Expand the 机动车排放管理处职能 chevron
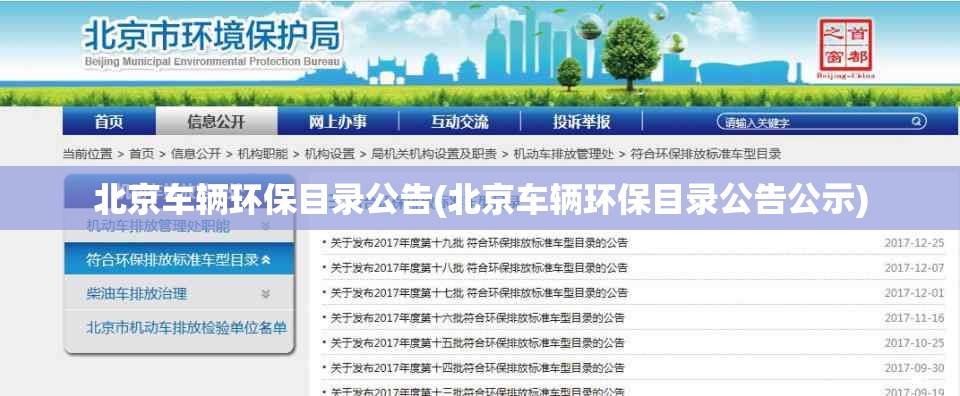Viewport: 960px width, 396px height. click(266, 226)
